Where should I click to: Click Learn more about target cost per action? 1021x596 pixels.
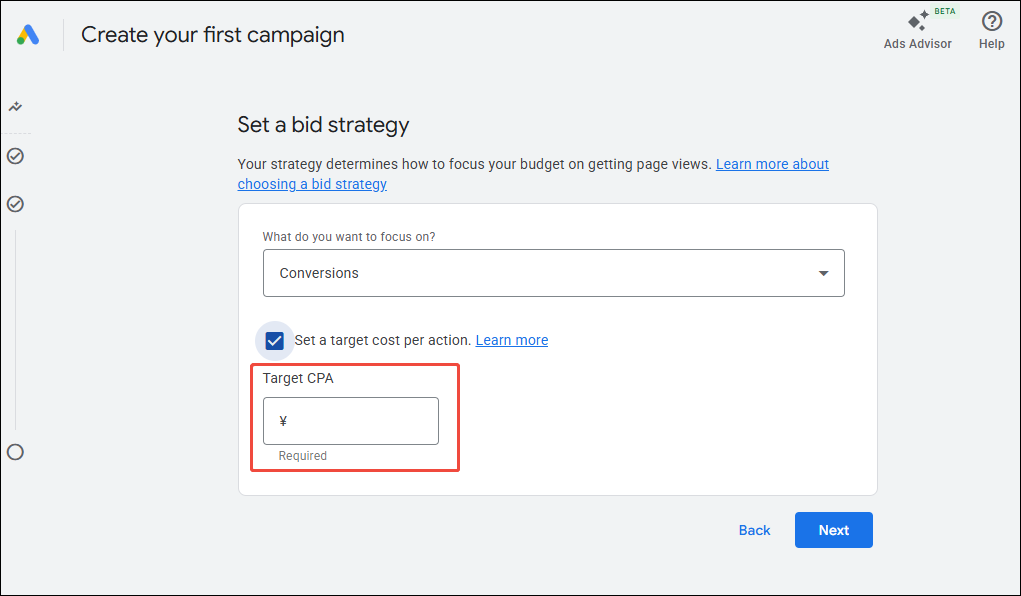[x=511, y=340]
